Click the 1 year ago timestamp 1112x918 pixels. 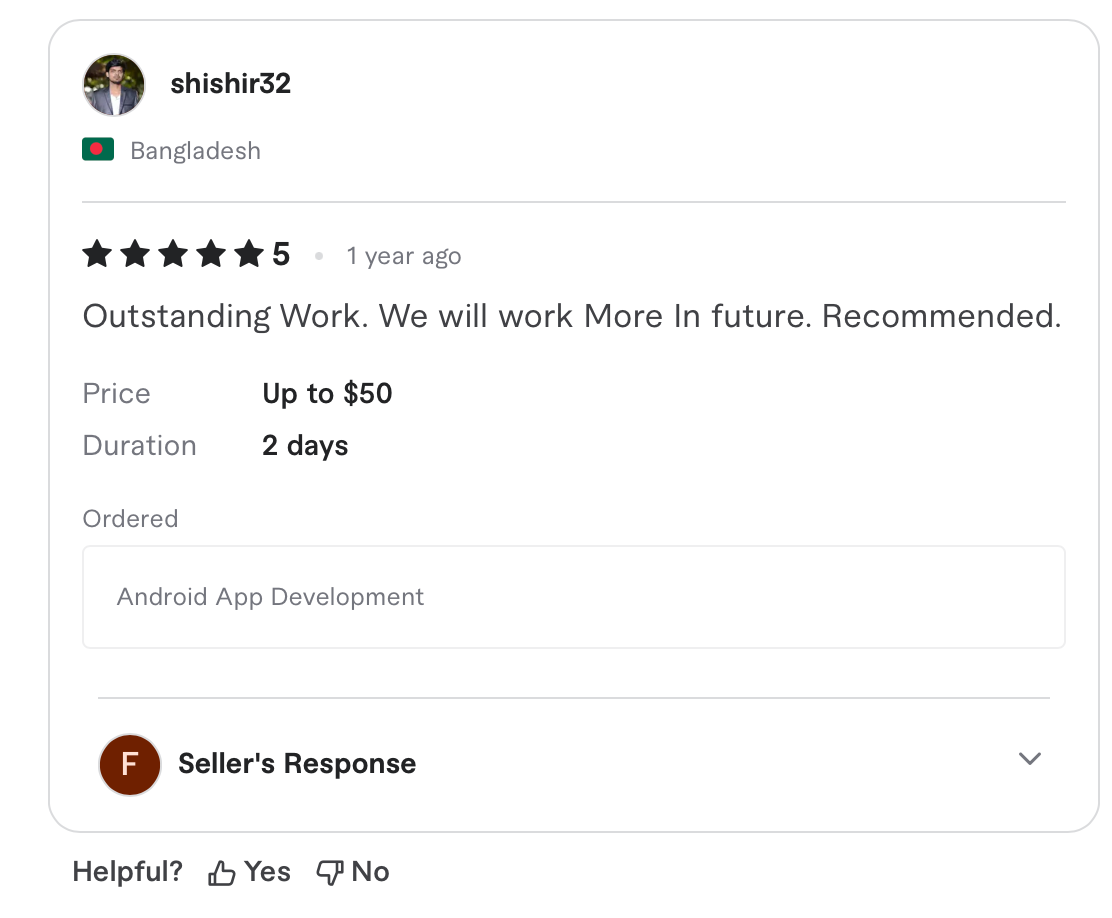(x=403, y=256)
